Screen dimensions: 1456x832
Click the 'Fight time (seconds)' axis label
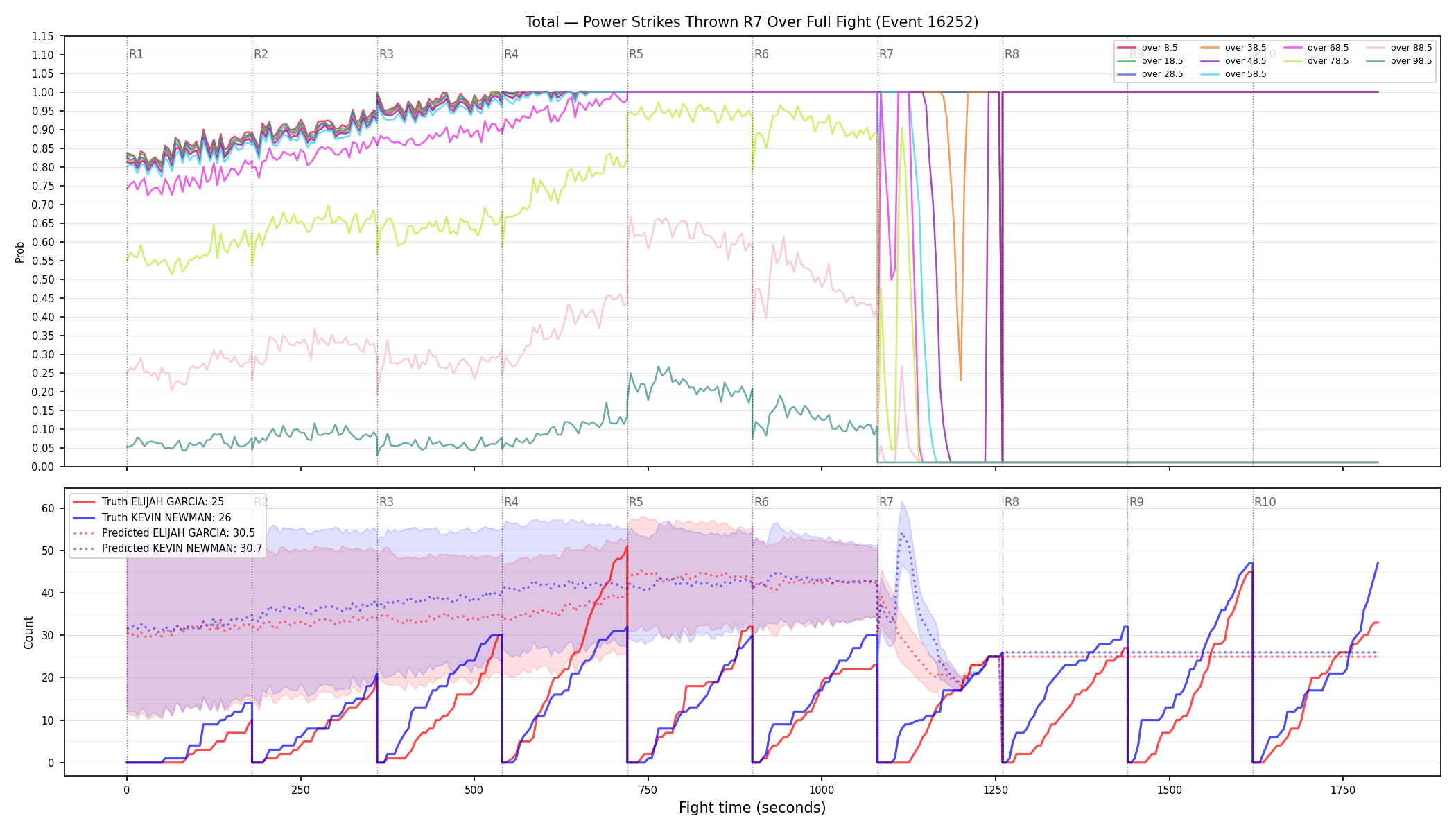(752, 808)
